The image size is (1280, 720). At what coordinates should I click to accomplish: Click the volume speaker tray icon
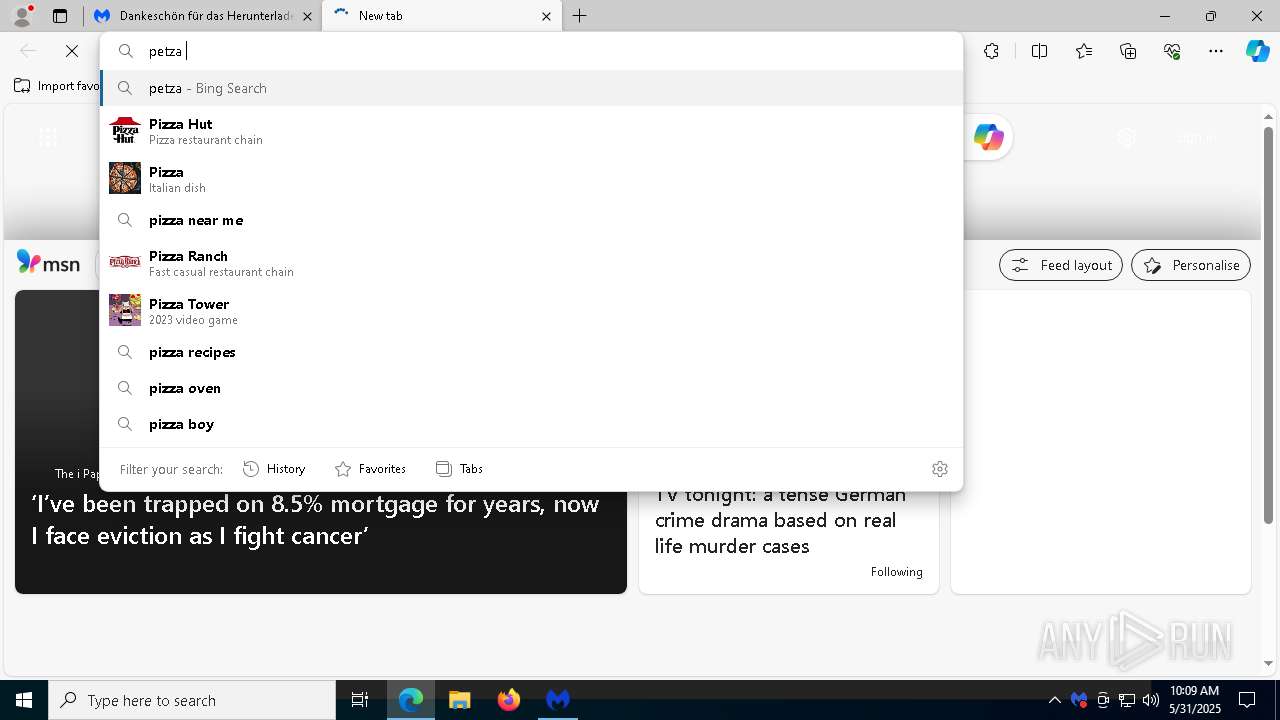[x=1150, y=700]
